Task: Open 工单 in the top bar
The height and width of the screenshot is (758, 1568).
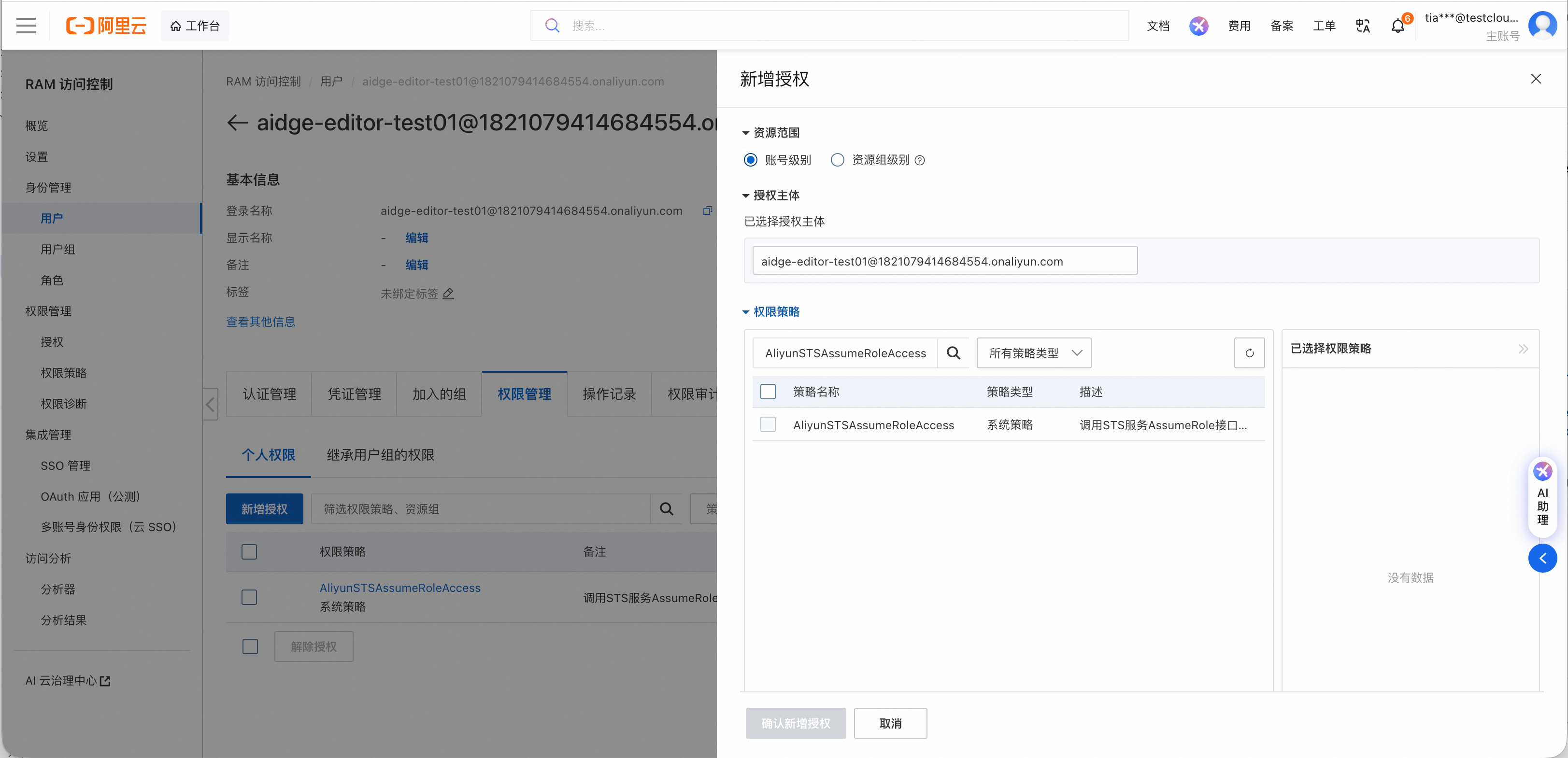Action: [x=1324, y=26]
